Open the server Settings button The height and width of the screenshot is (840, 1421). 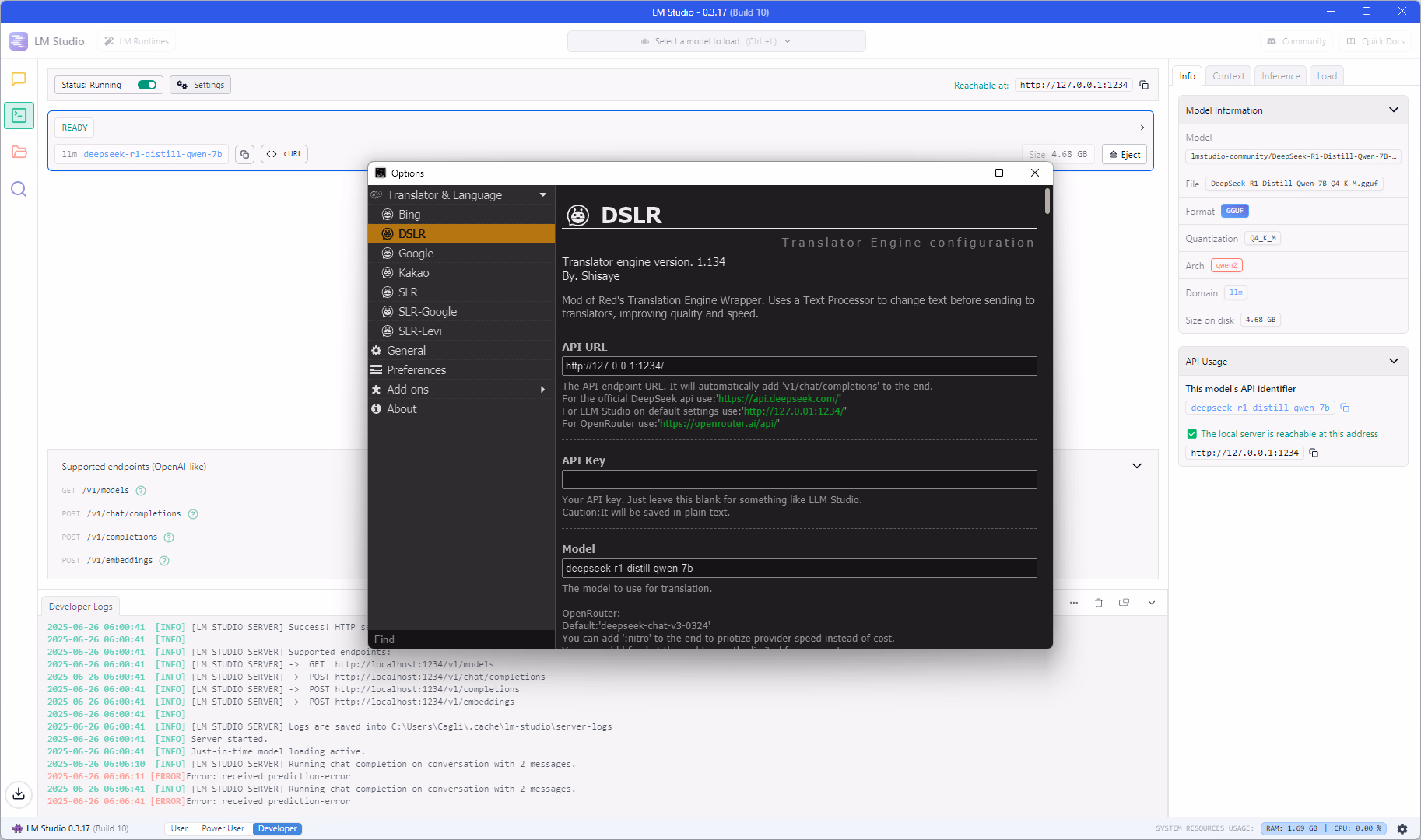(x=201, y=85)
